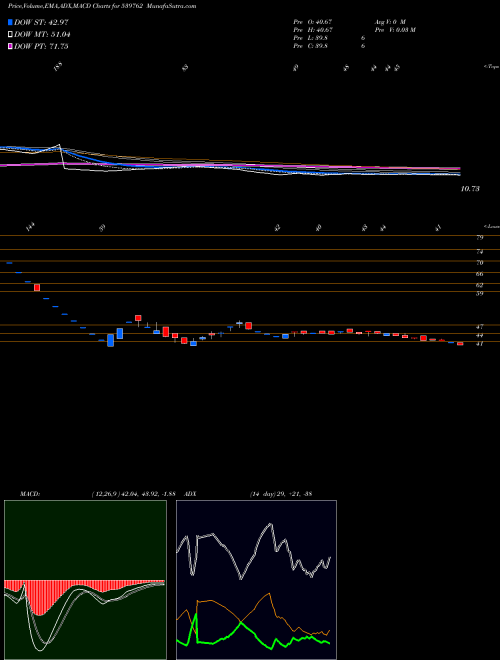The height and width of the screenshot is (660, 500).
Task: Click the orange -DI line peak in ADX panel
Action: click(x=269, y=593)
